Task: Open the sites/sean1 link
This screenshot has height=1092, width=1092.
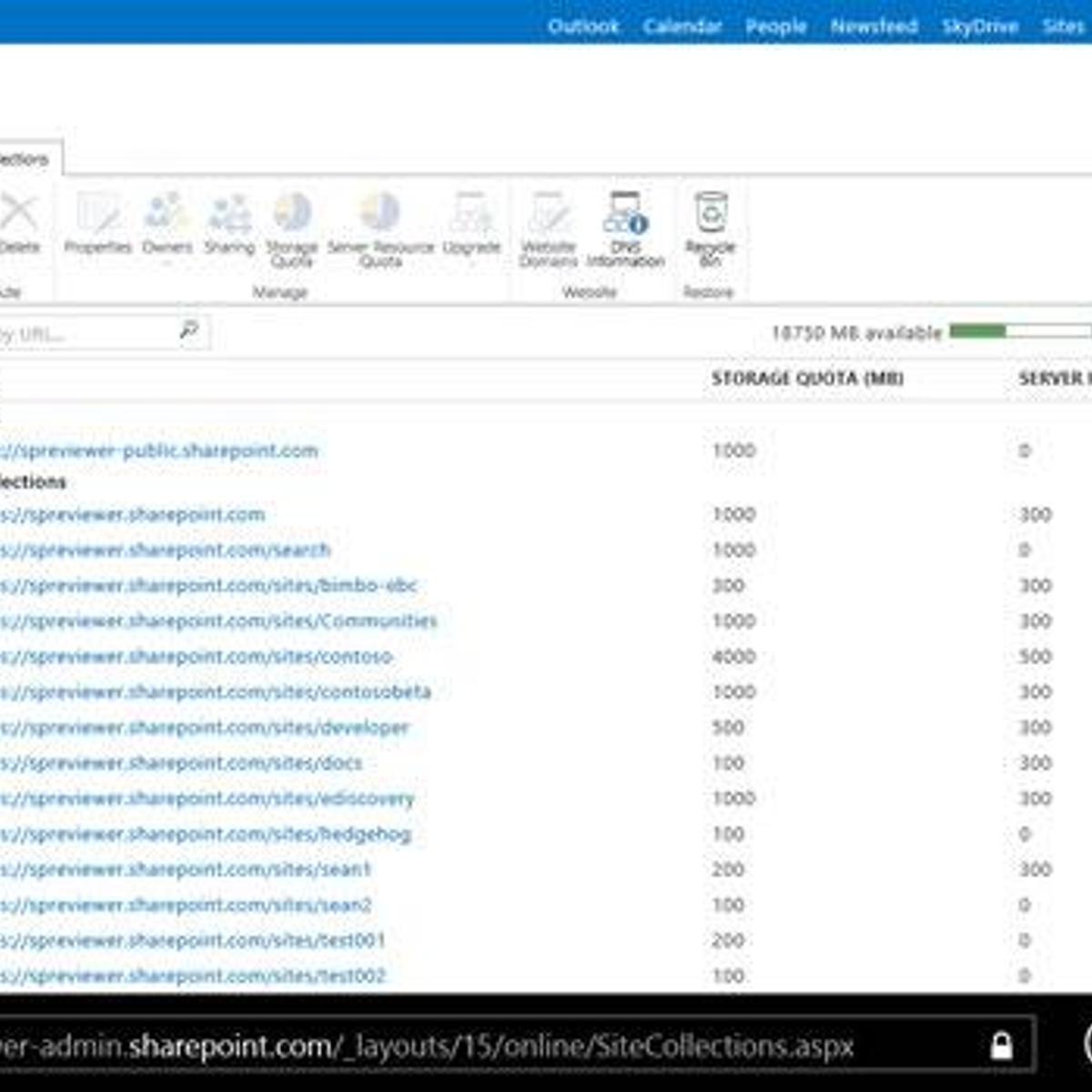Action: pos(187,869)
